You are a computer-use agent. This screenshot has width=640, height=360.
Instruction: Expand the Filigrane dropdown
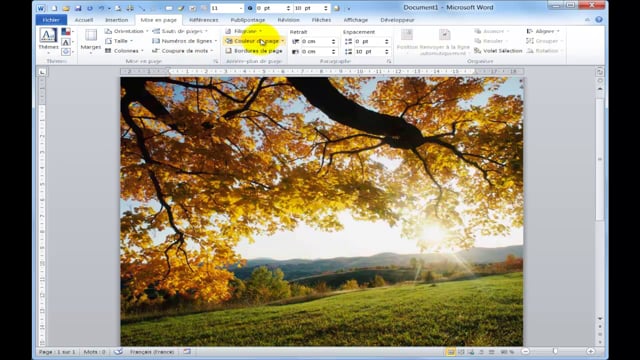pos(244,31)
